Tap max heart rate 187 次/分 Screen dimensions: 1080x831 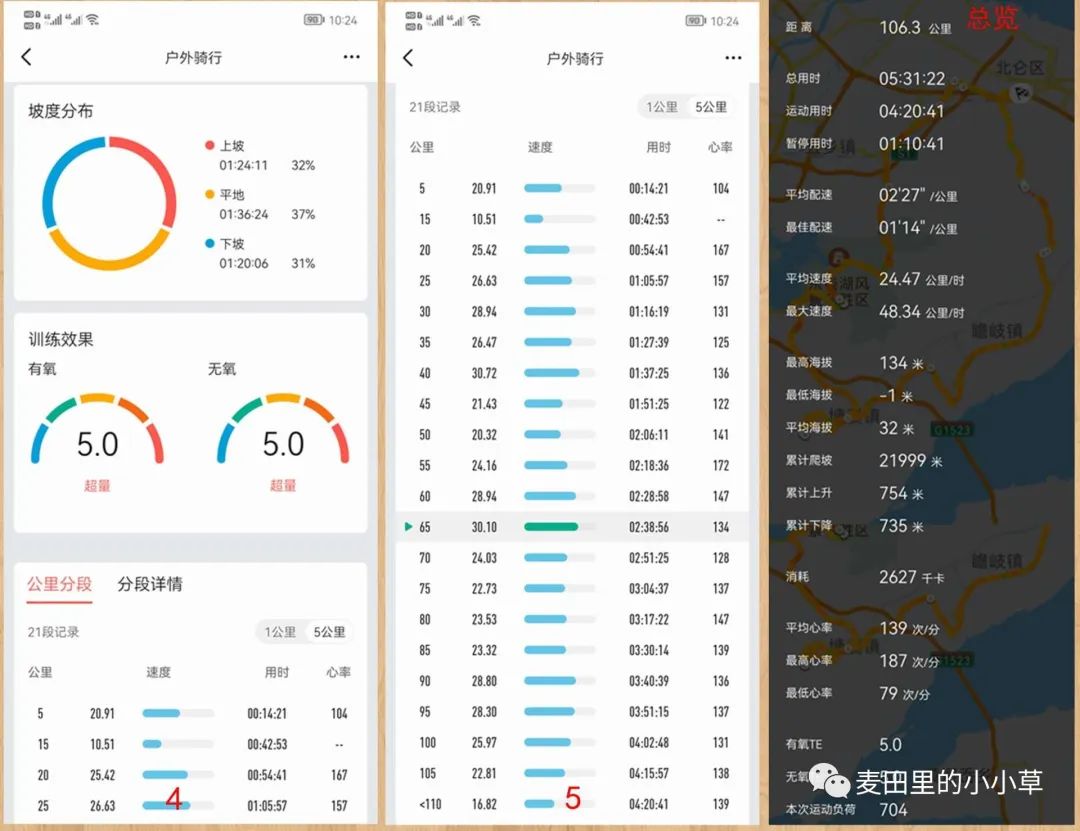909,661
